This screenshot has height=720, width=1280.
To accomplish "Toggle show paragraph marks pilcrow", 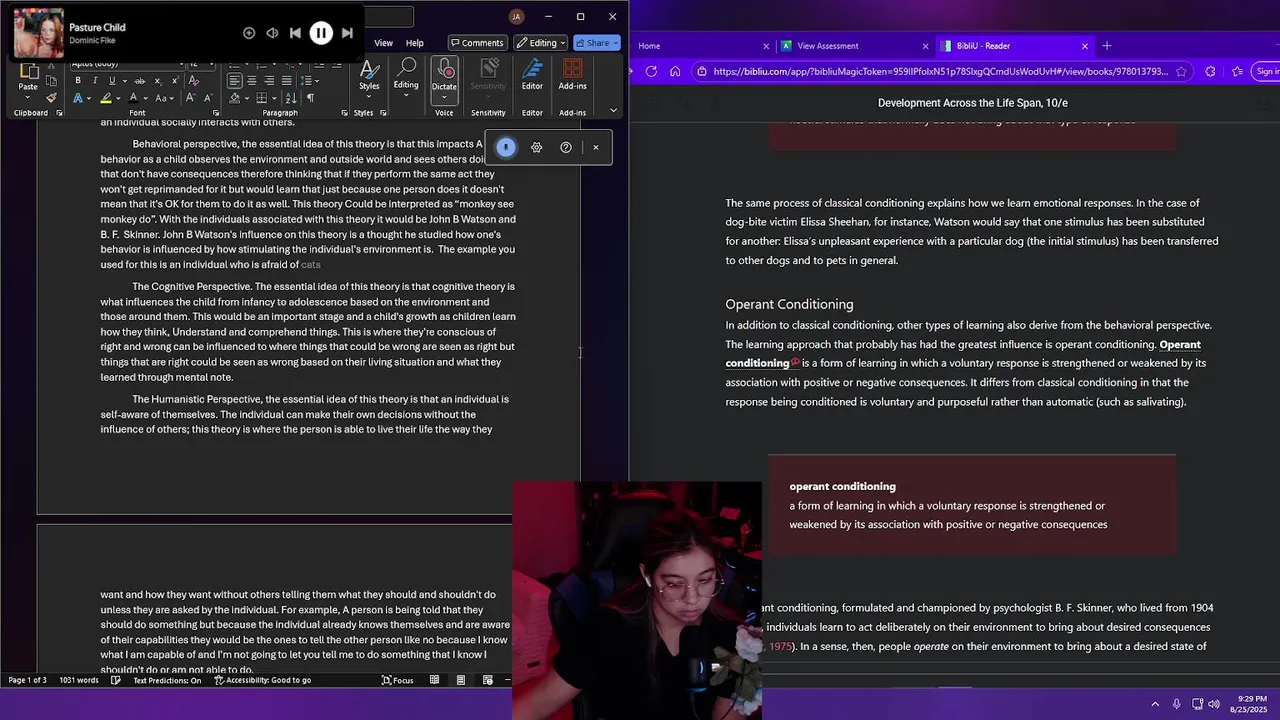I will point(310,98).
